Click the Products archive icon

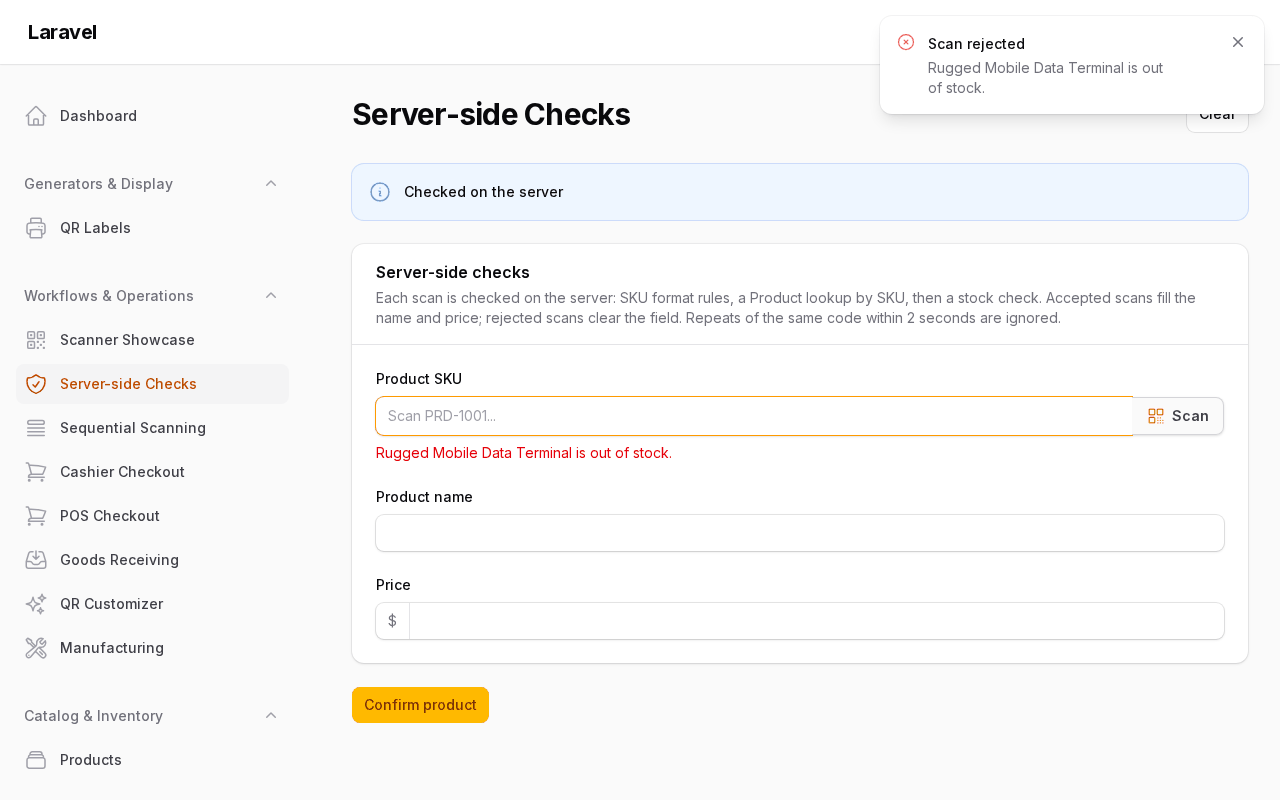[x=36, y=760]
